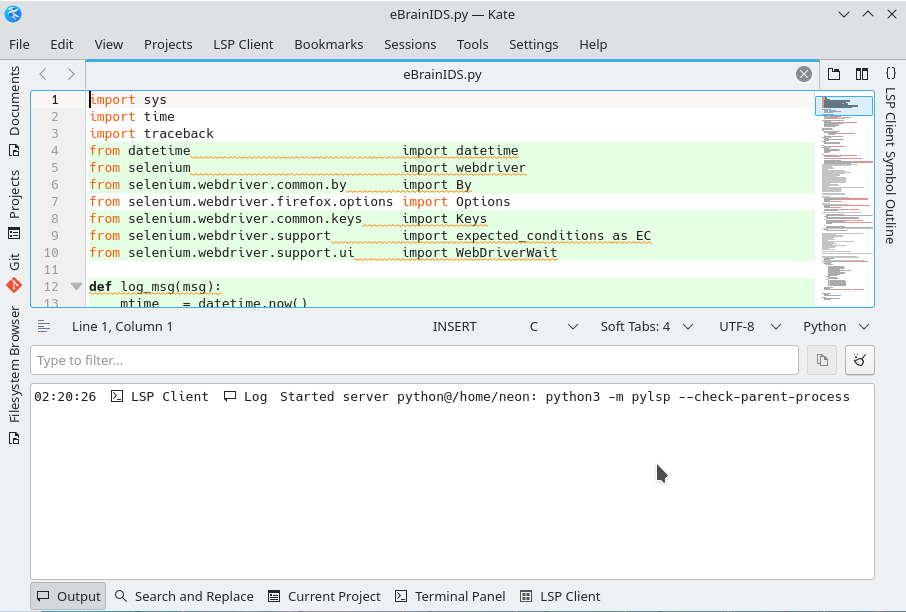Copy output log to clipboard

(822, 361)
